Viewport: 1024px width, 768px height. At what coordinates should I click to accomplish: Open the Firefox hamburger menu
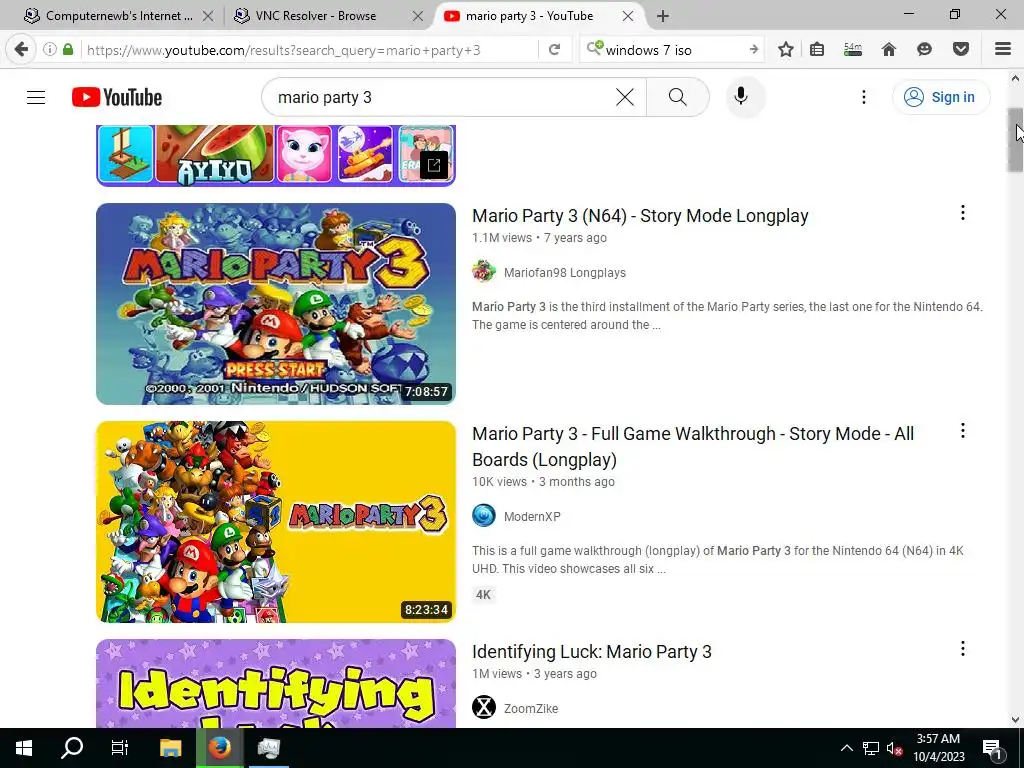(1002, 49)
